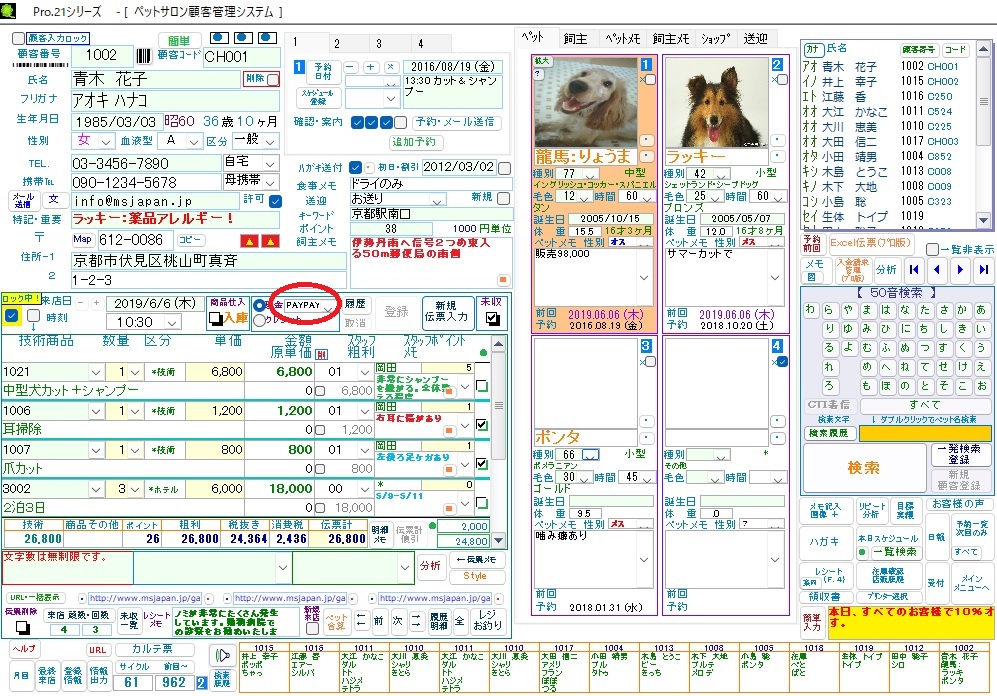Check the 新規 checkbox beside 送迎

tap(504, 198)
